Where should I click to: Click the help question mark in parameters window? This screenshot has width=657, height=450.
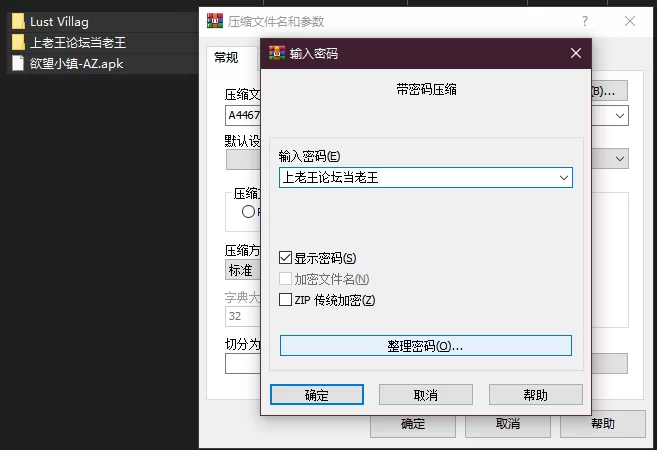tap(585, 21)
